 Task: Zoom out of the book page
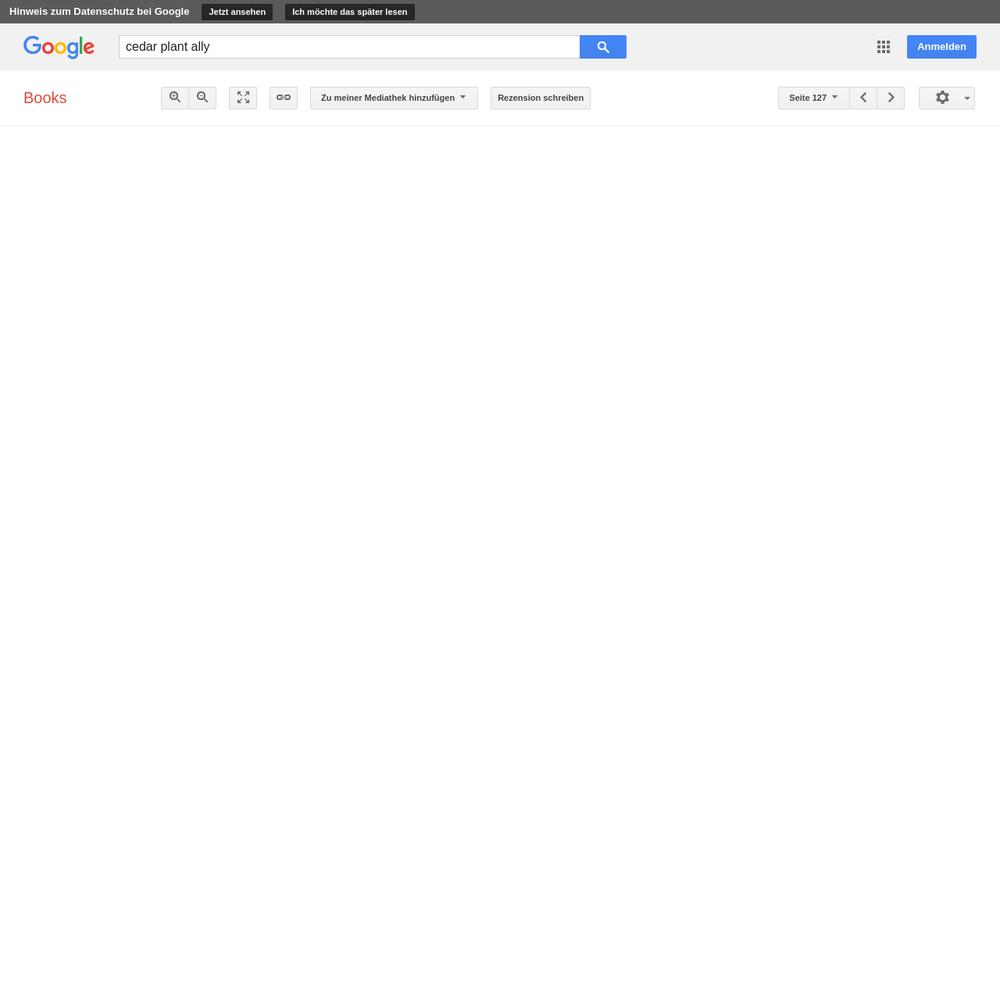click(x=202, y=98)
